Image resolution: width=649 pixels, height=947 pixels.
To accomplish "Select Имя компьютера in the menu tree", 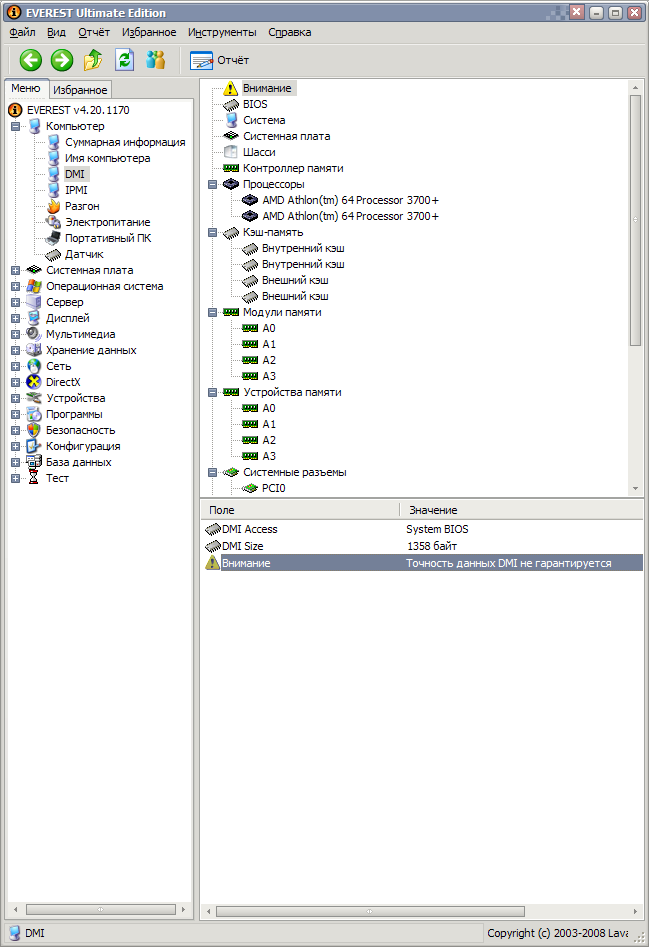I will [x=107, y=158].
